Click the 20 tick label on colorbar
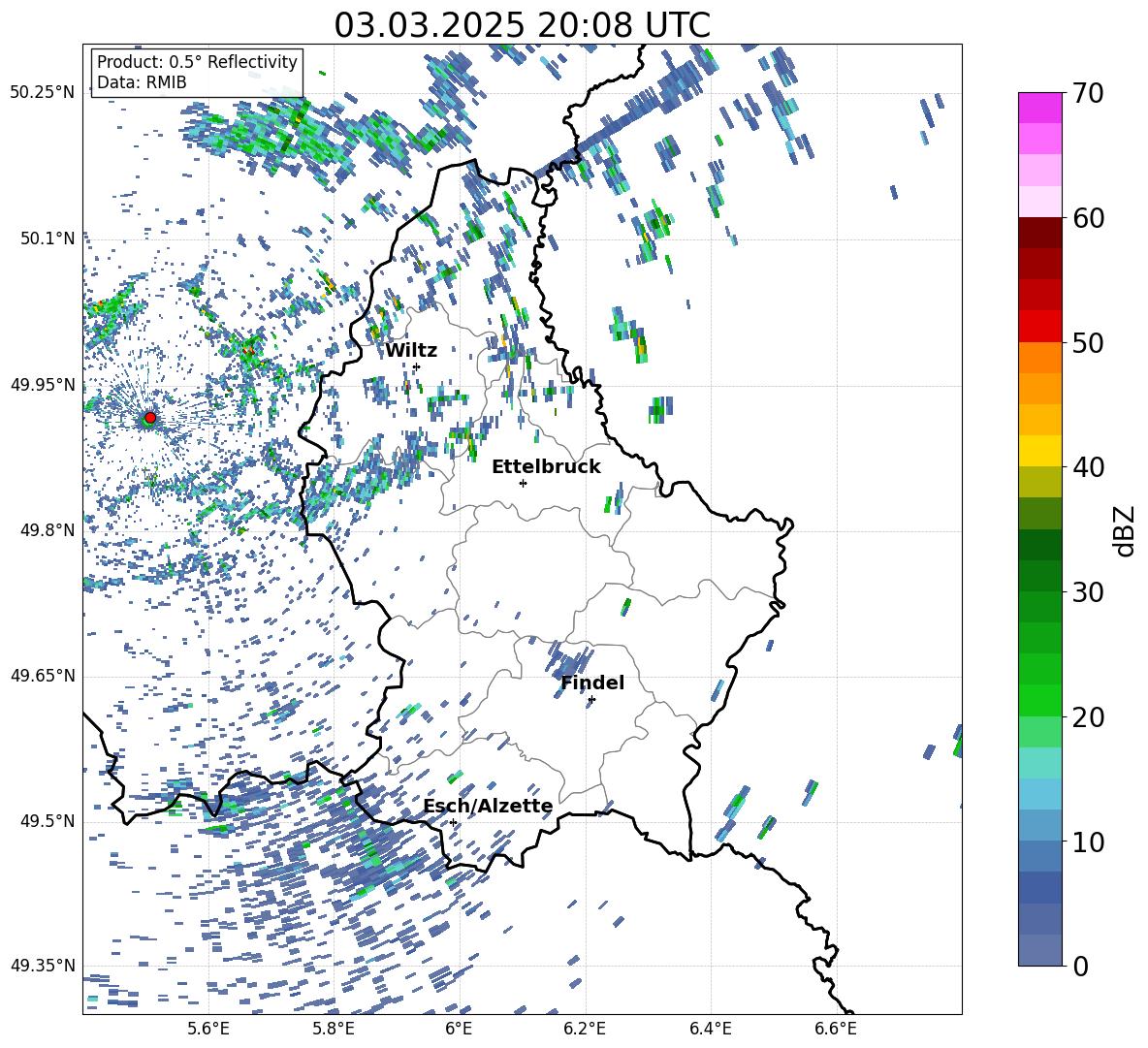 point(1088,717)
